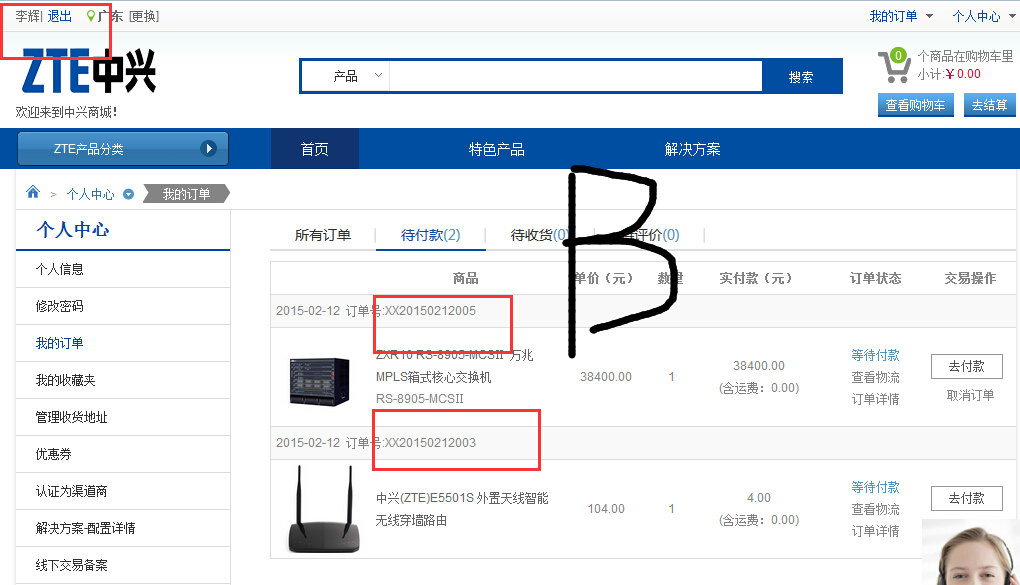
Task: Click the home icon in breadcrumb
Action: 33,192
